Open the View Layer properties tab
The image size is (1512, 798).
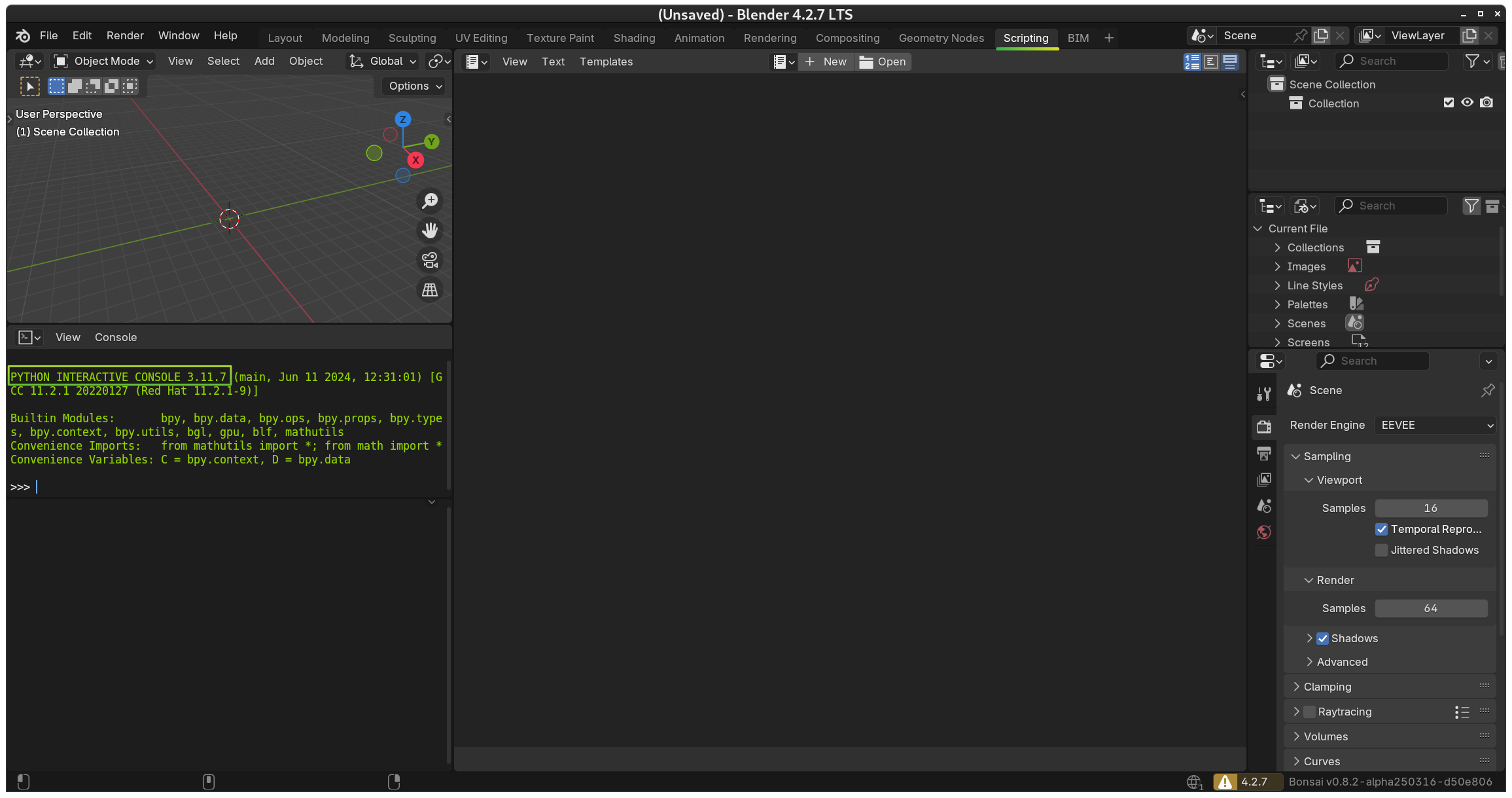1264,479
